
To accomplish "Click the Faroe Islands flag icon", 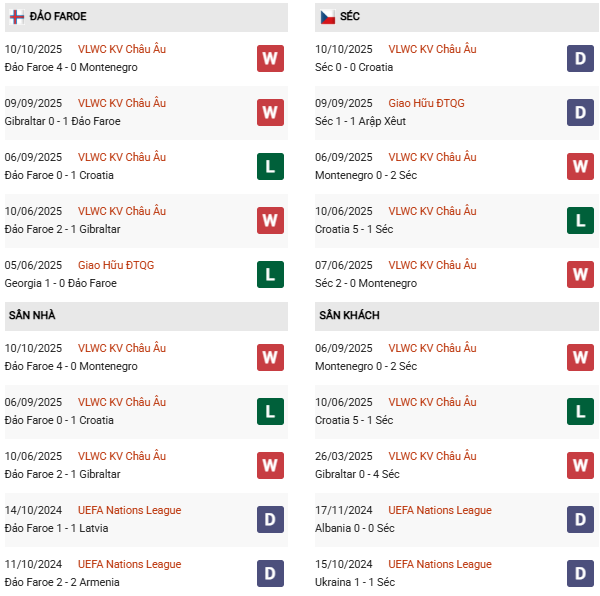I will pyautogui.click(x=17, y=17).
